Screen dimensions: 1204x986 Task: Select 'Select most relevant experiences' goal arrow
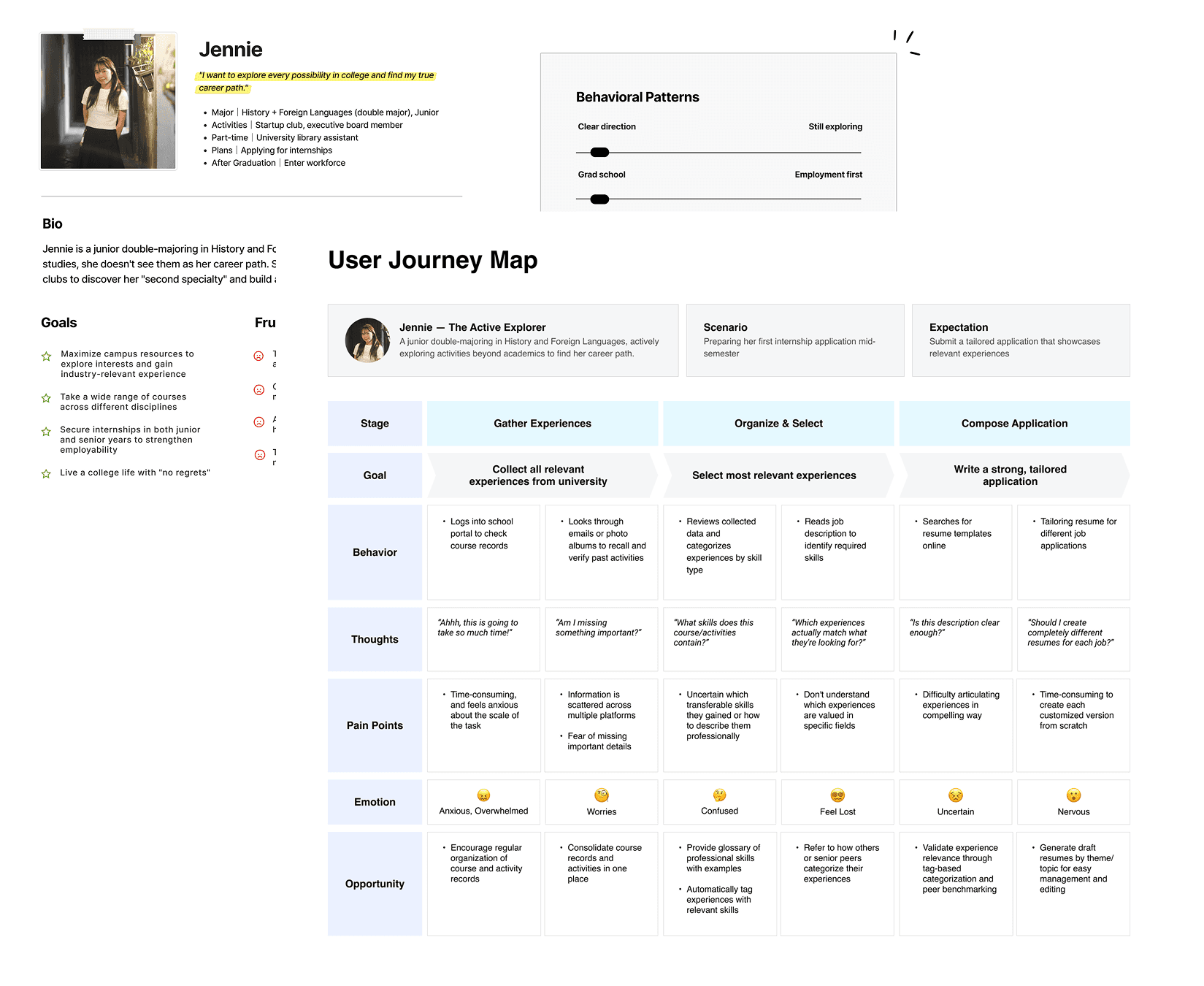pos(778,475)
